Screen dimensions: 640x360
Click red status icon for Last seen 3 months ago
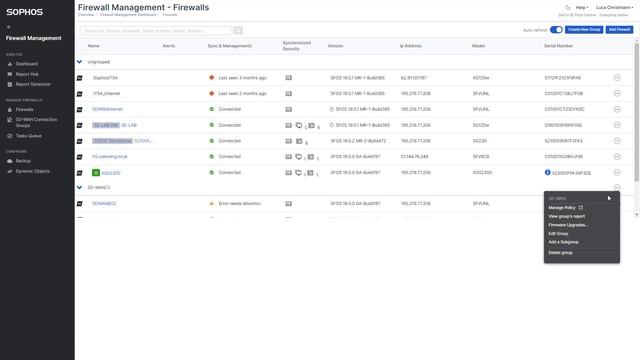point(211,77)
